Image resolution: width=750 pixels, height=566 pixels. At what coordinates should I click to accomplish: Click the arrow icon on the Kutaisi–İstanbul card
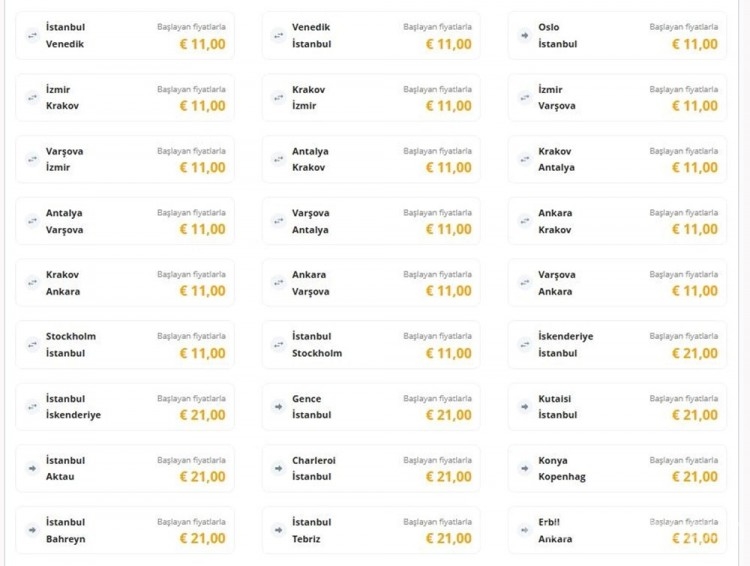tap(524, 407)
